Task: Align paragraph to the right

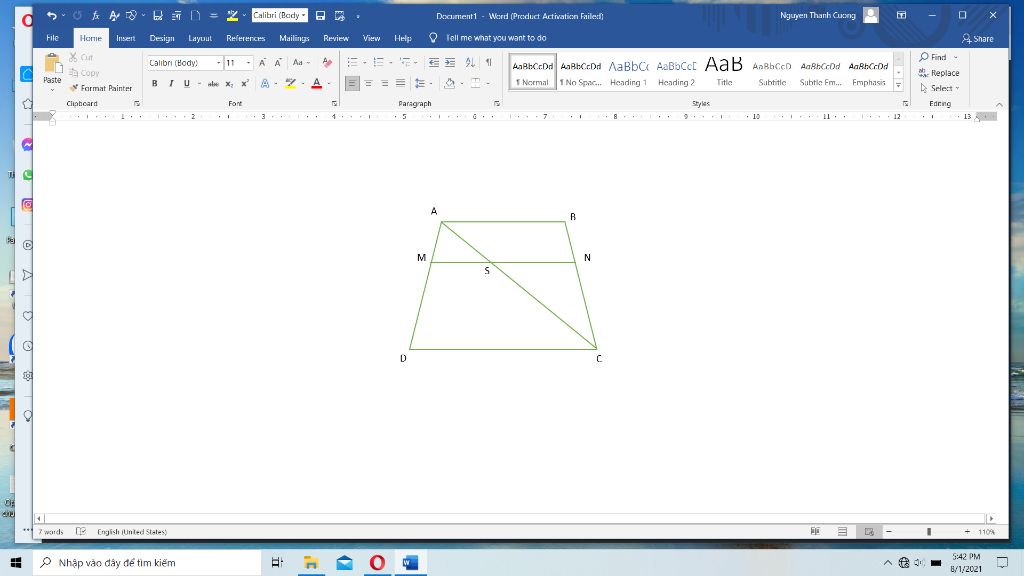Action: 385,84
